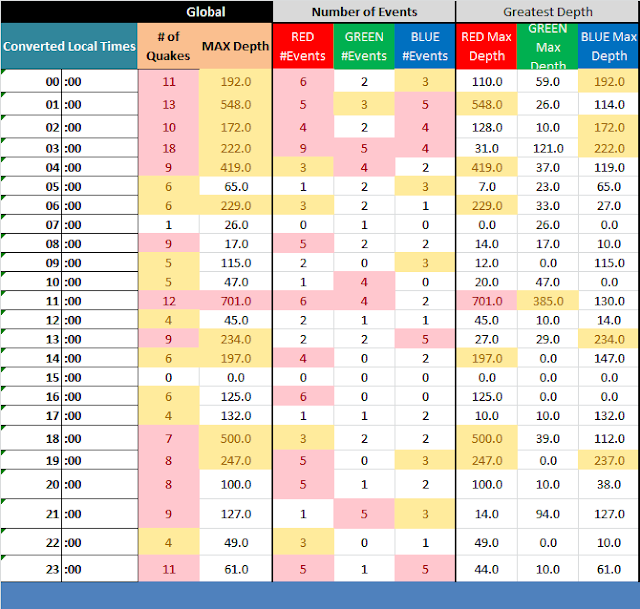The width and height of the screenshot is (640, 609).
Task: Select MAX Depth 115.0 in row 09:00
Action: click(x=236, y=263)
